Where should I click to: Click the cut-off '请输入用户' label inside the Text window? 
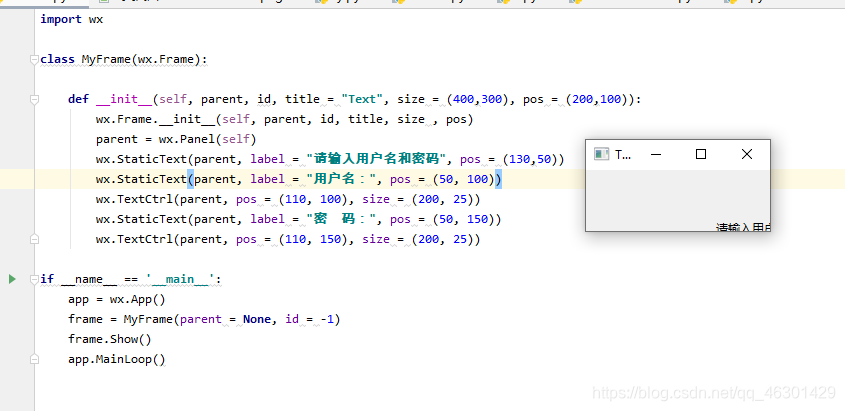743,228
